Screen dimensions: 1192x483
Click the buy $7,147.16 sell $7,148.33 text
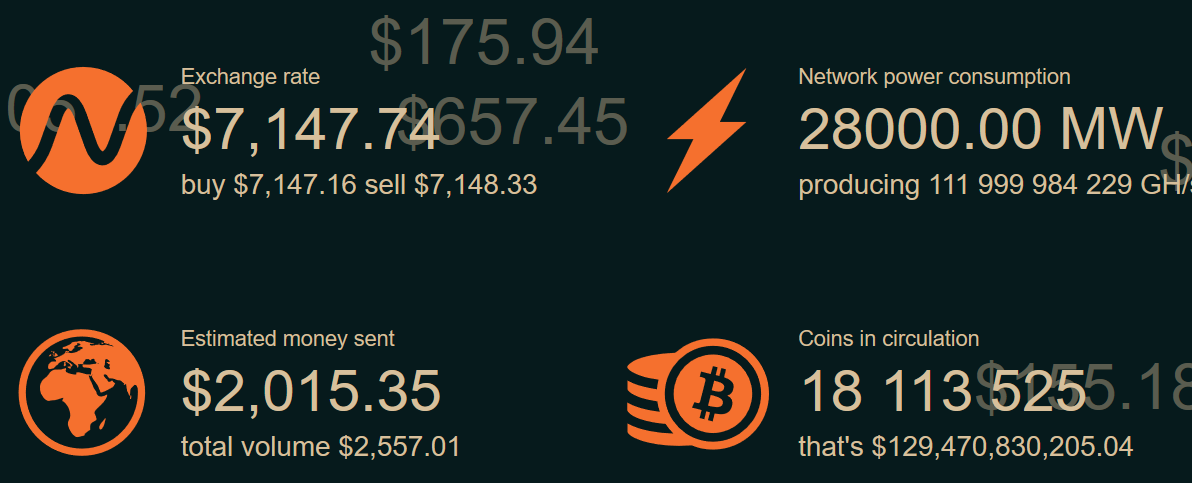pyautogui.click(x=359, y=185)
